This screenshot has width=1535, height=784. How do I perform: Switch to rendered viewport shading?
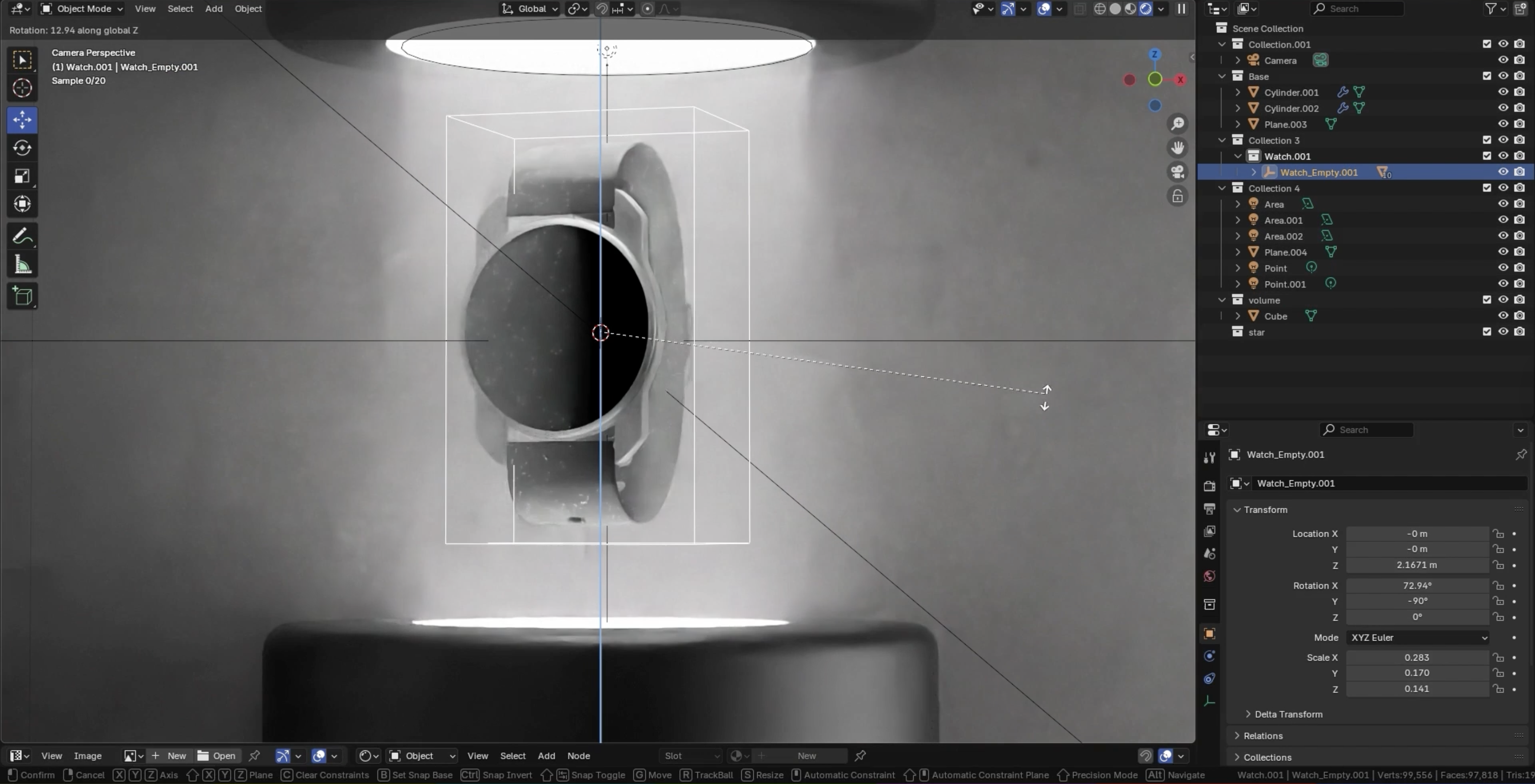coord(1145,8)
